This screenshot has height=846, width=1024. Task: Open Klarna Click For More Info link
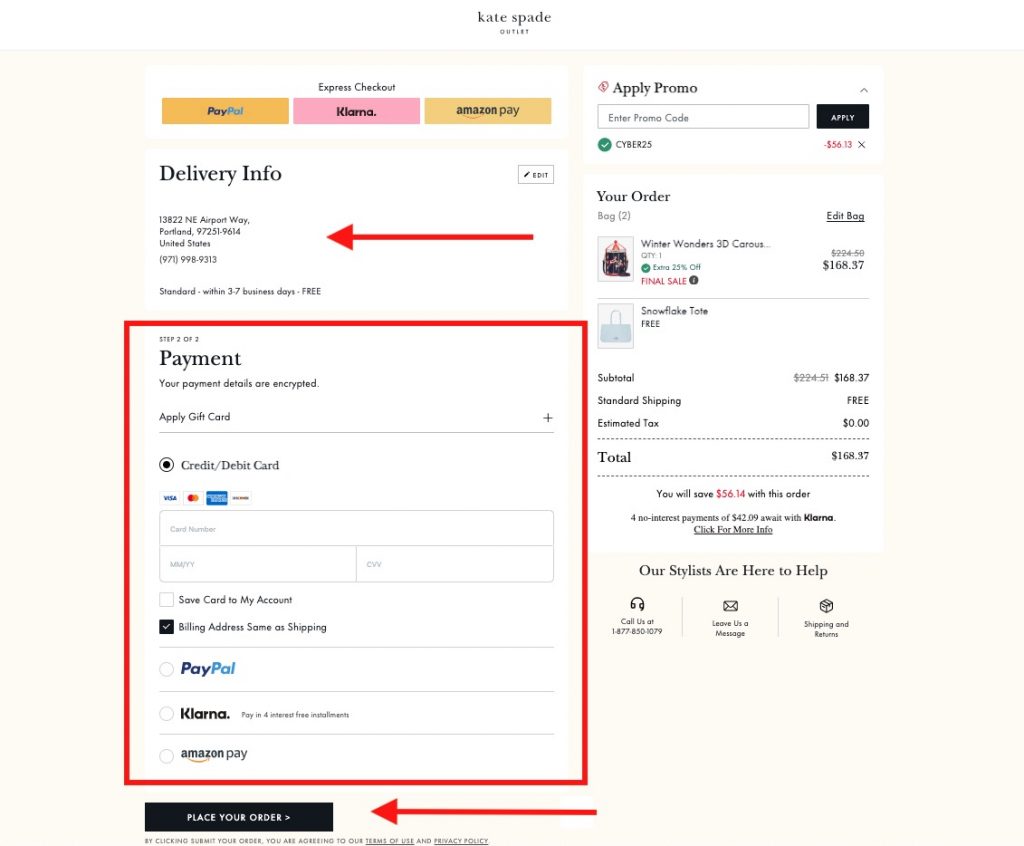(x=733, y=529)
